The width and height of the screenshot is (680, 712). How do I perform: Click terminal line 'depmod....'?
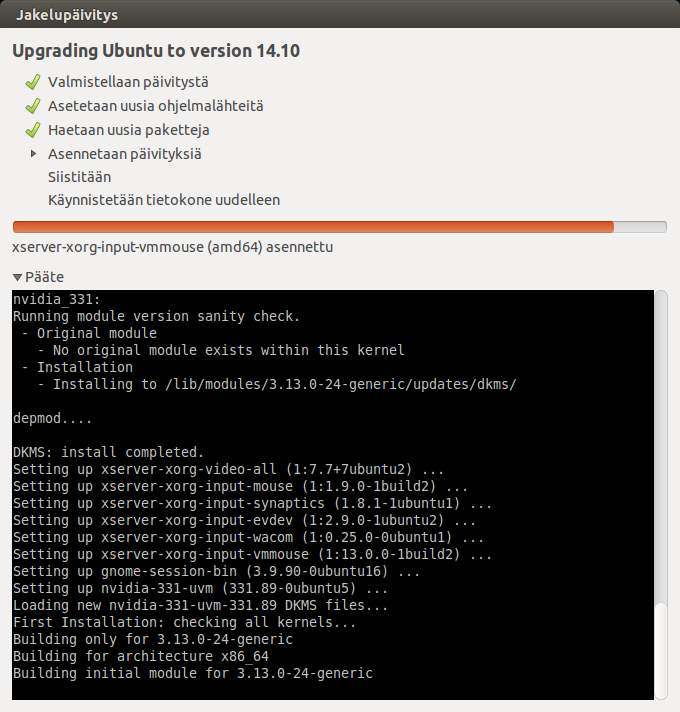(53, 418)
